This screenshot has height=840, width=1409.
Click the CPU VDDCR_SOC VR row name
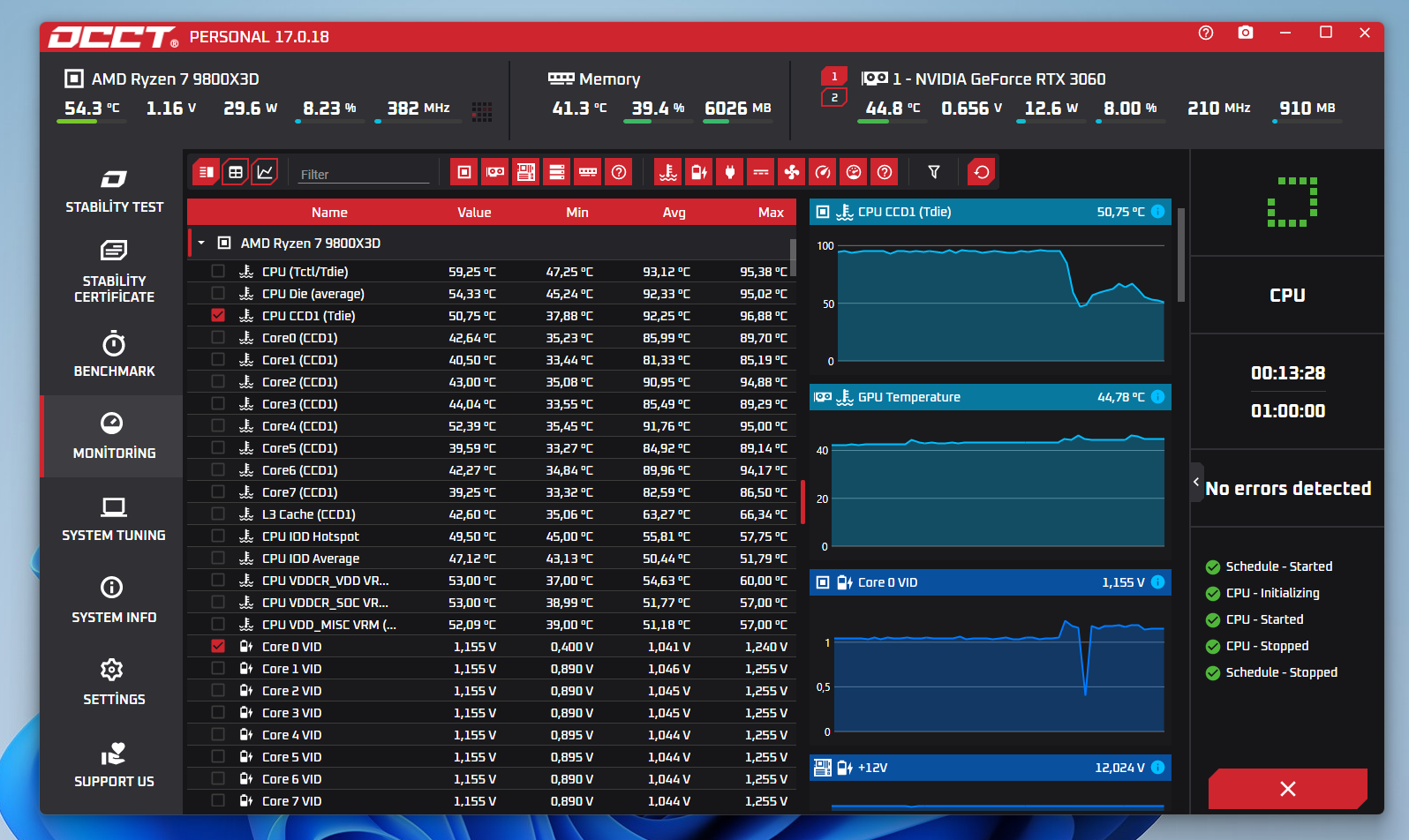325,603
